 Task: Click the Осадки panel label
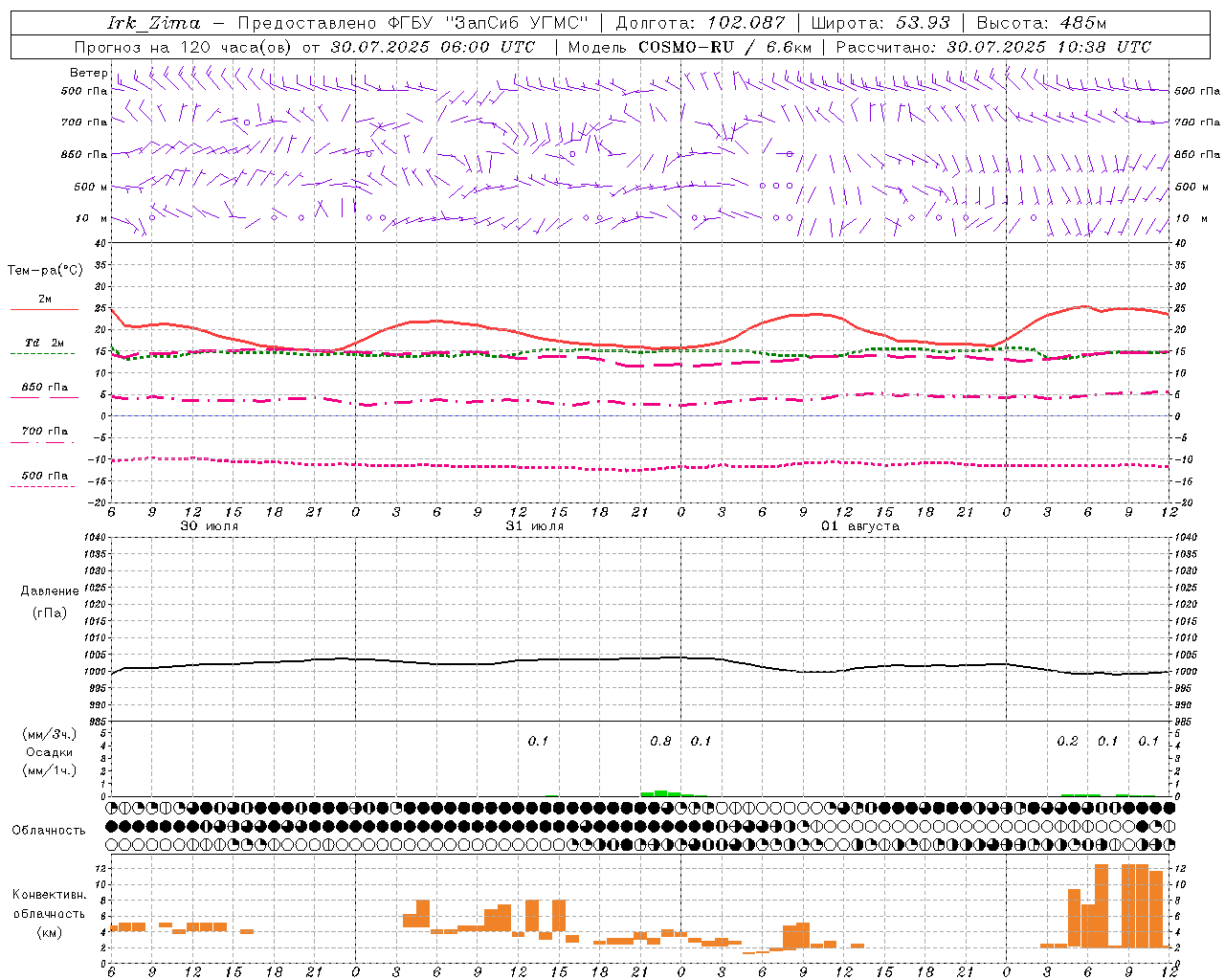tap(50, 752)
